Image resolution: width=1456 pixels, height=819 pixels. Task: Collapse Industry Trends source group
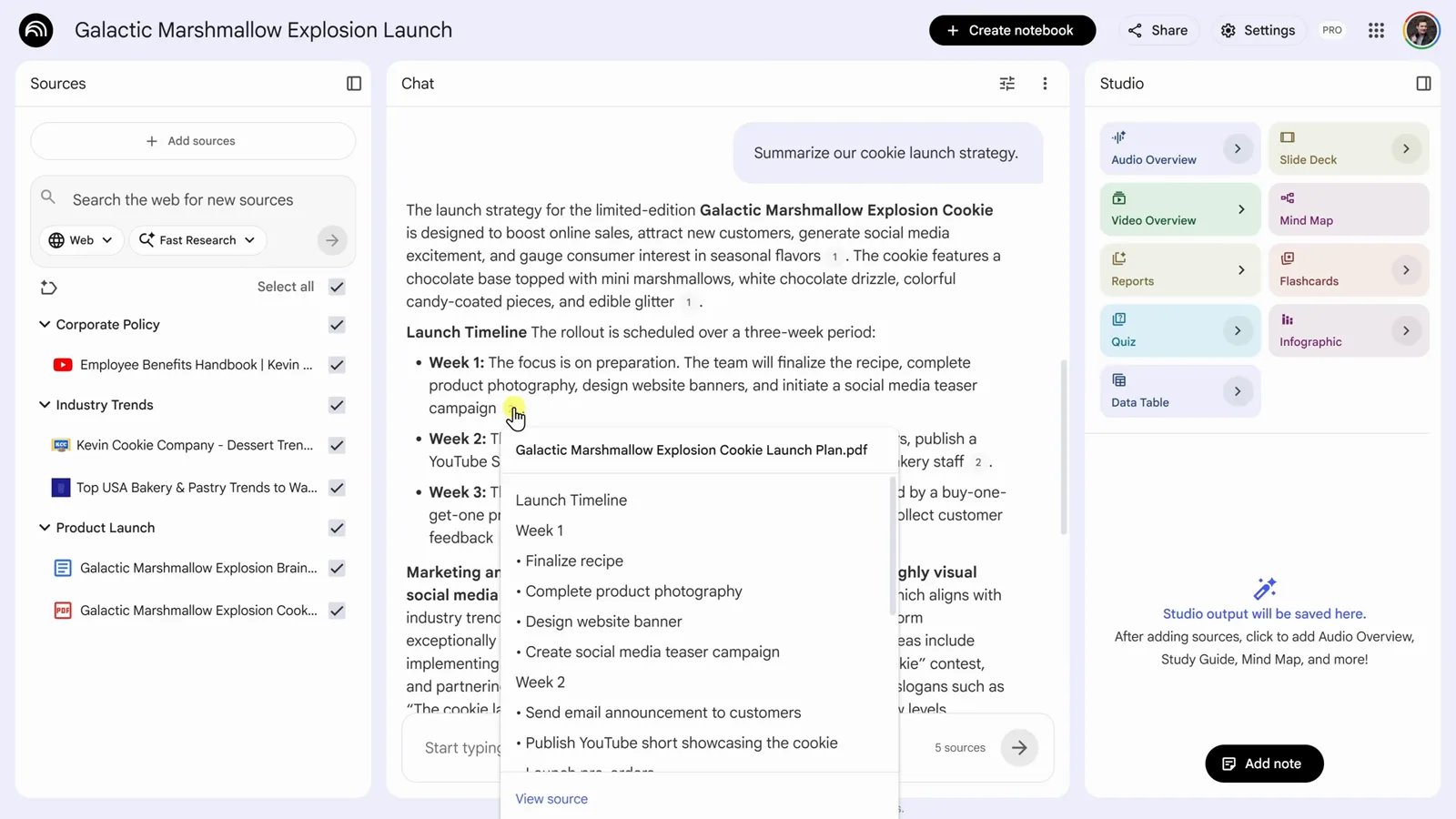[x=44, y=405]
